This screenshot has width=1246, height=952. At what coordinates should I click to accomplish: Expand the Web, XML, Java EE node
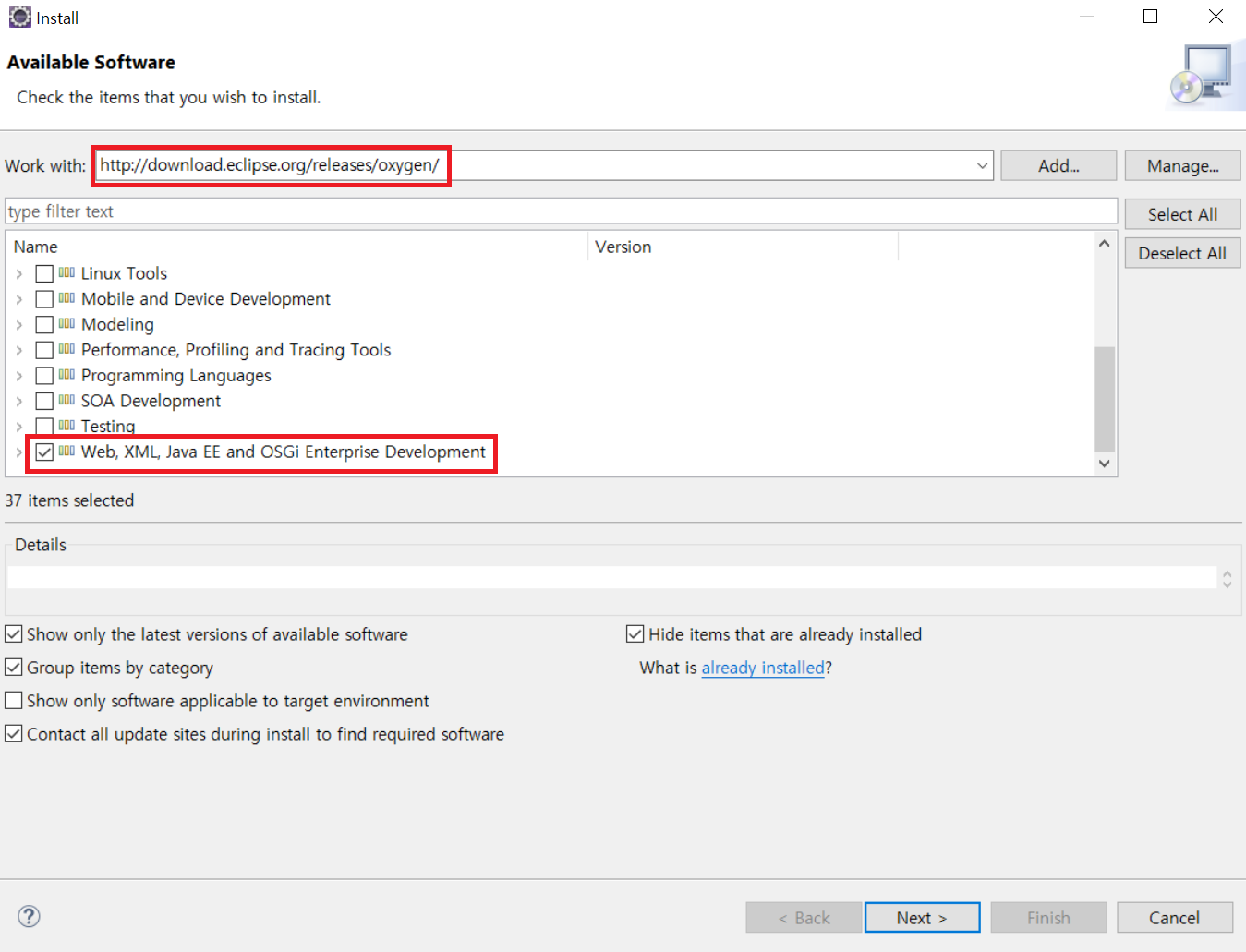coord(18,452)
